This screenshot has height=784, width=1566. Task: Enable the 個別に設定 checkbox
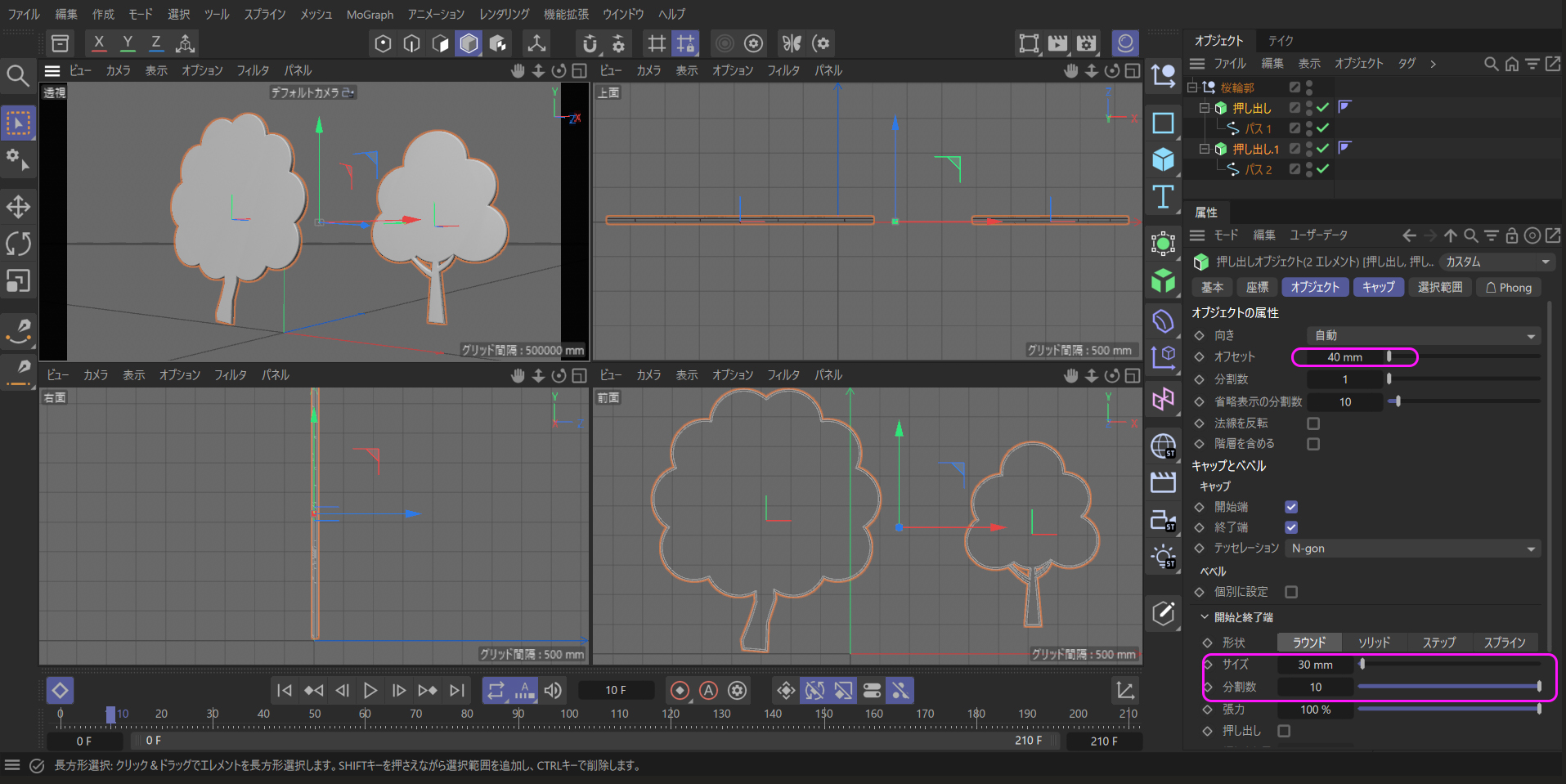tap(1291, 592)
